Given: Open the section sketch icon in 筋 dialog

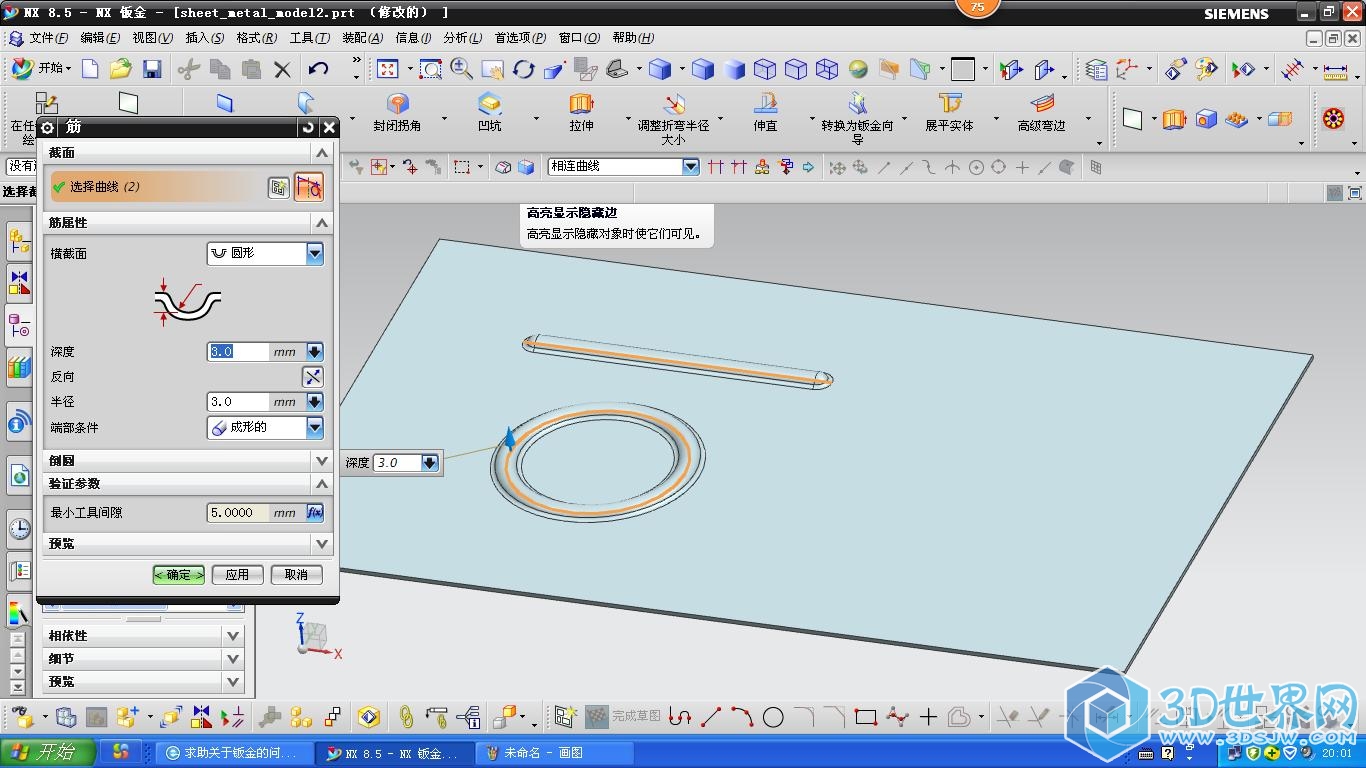Looking at the screenshot, I should (x=279, y=187).
